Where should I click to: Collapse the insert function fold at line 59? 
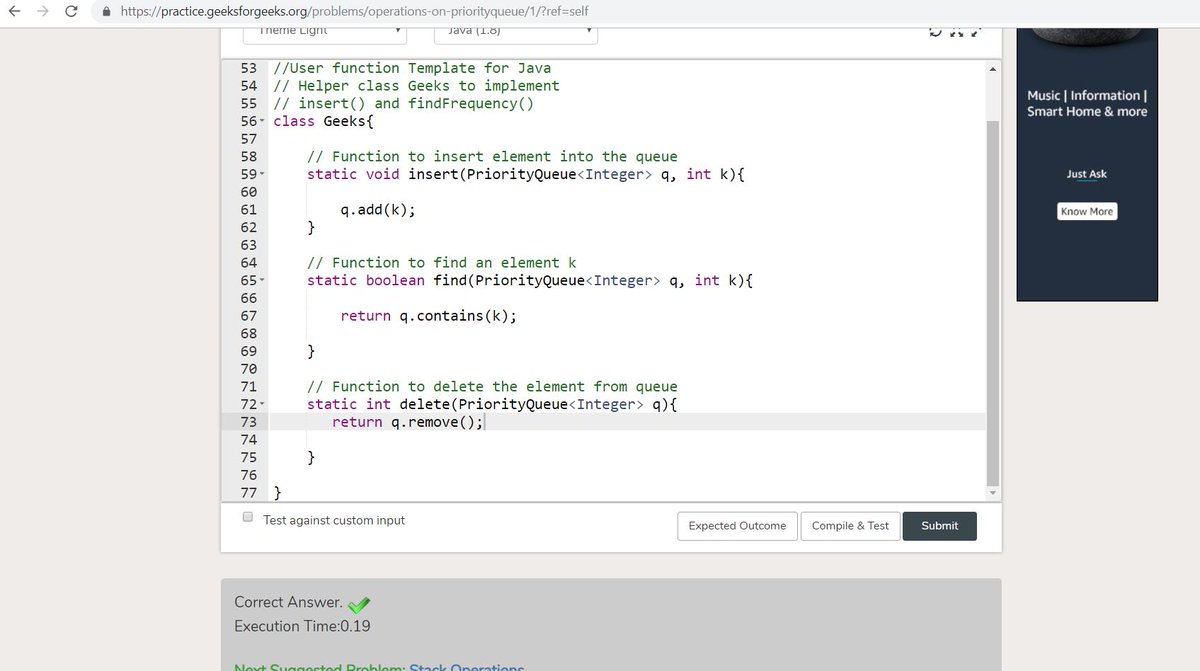[263, 175]
